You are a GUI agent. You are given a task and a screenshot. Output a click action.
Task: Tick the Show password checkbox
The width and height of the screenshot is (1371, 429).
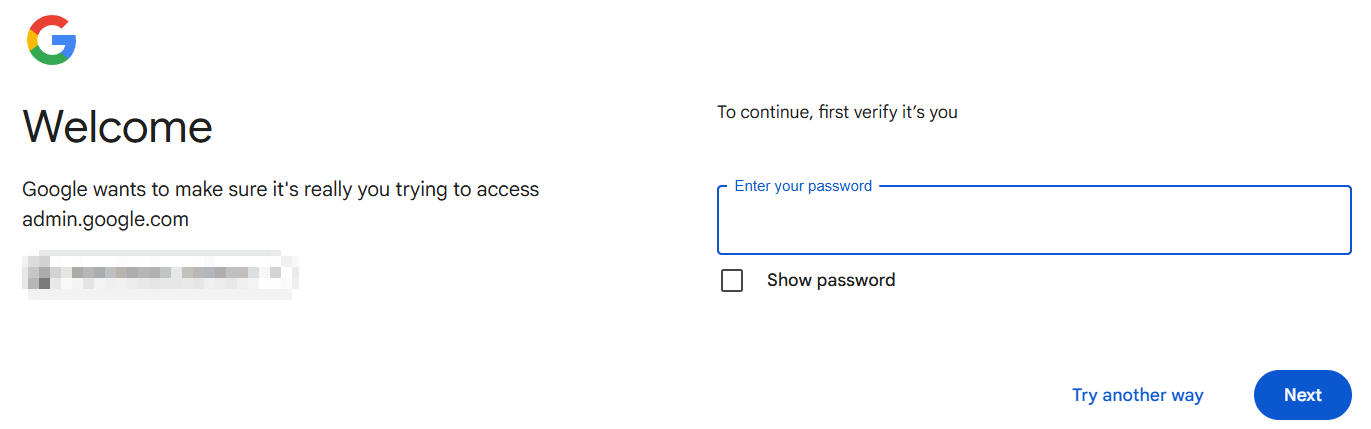(732, 281)
